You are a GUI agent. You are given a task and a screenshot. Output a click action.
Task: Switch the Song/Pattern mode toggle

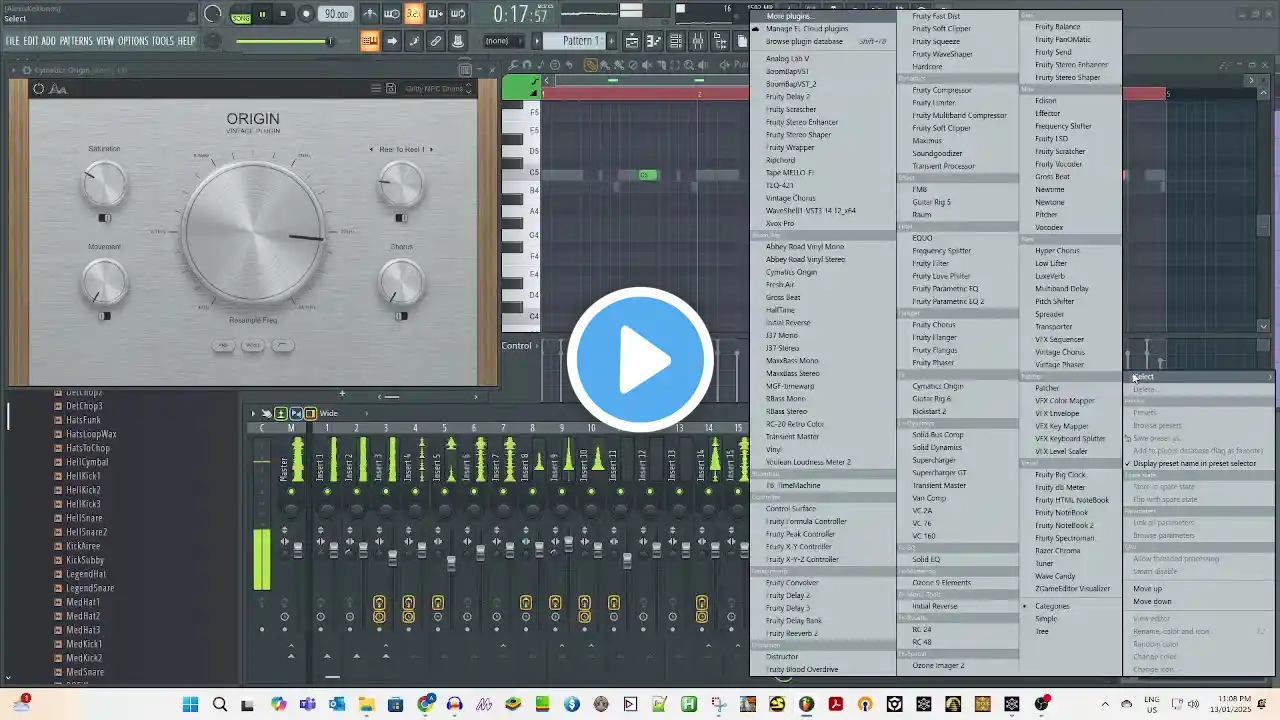click(x=241, y=15)
